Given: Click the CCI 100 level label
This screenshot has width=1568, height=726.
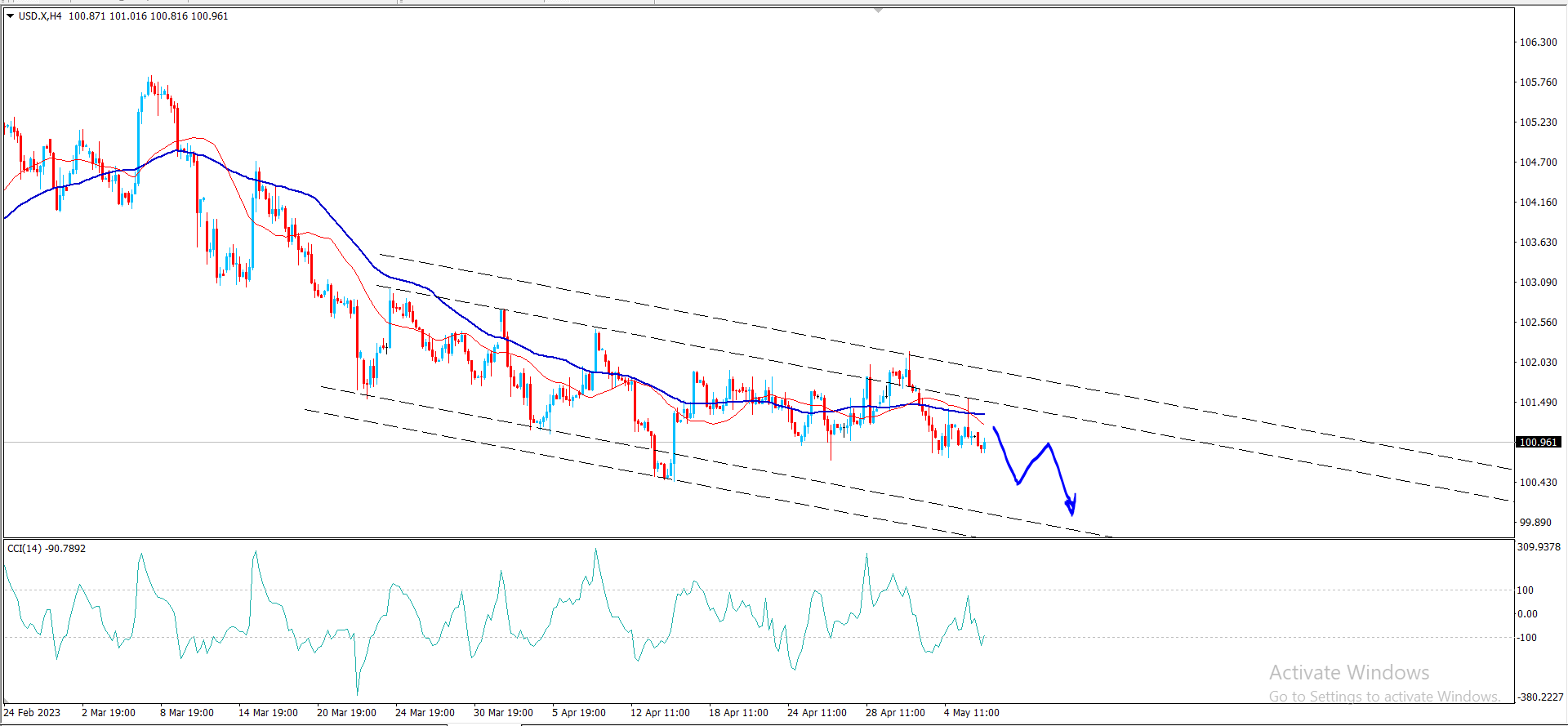Looking at the screenshot, I should tap(1525, 590).
